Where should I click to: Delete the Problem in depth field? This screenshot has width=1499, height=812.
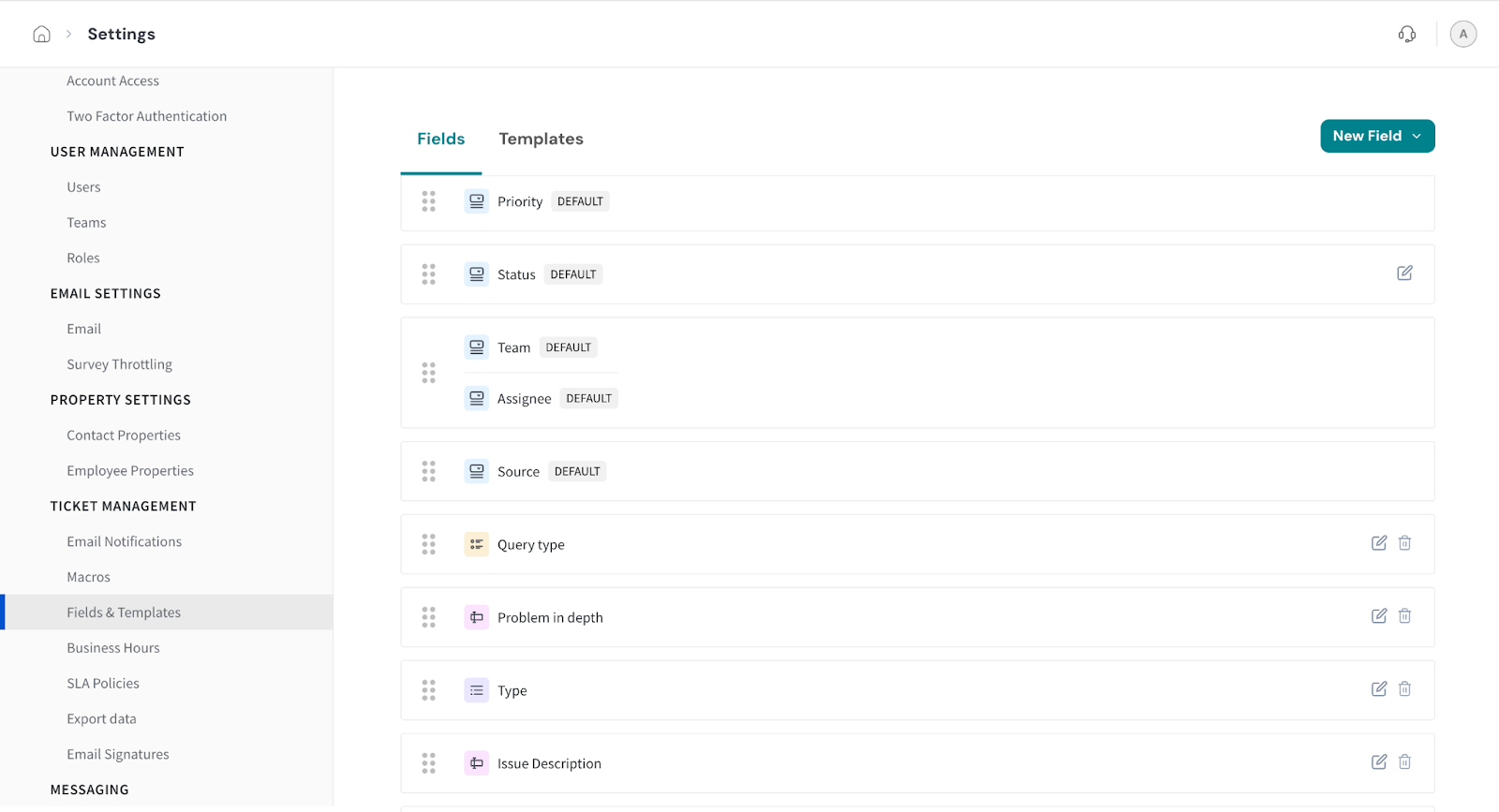pos(1404,616)
